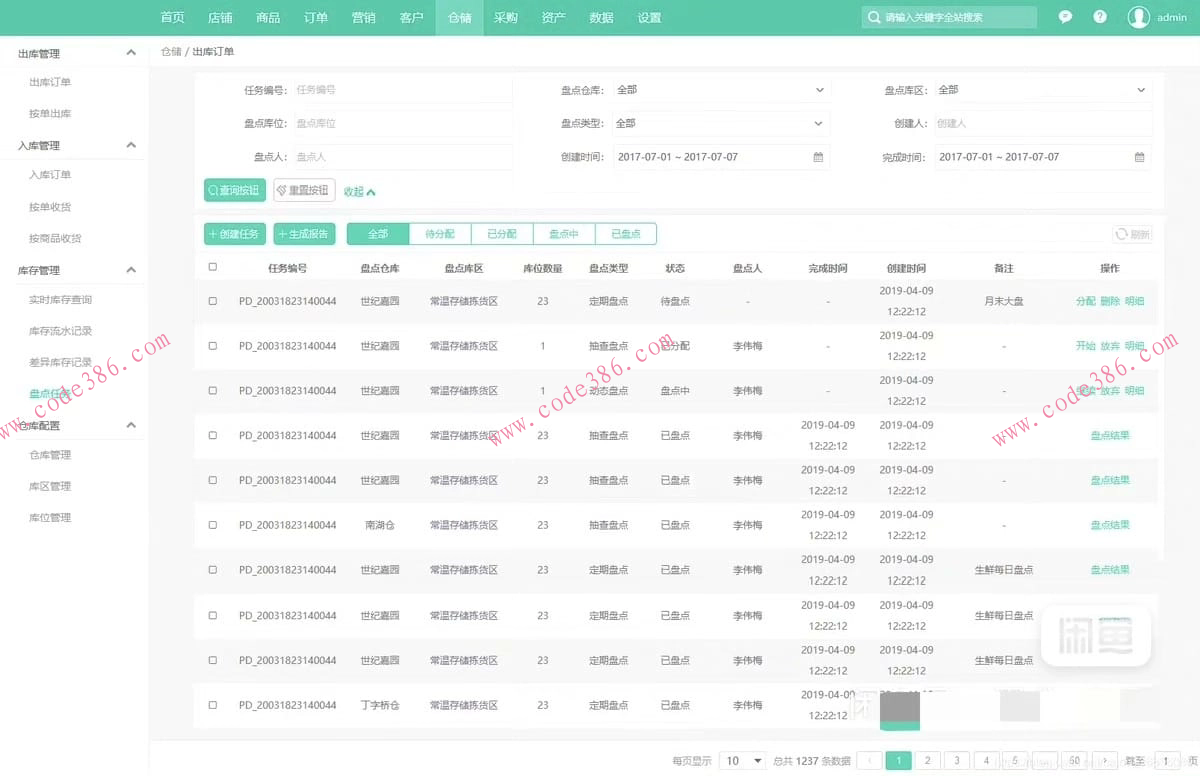Open calendar icon for 完成时间 date range
The image size is (1200, 776).
click(x=1139, y=157)
